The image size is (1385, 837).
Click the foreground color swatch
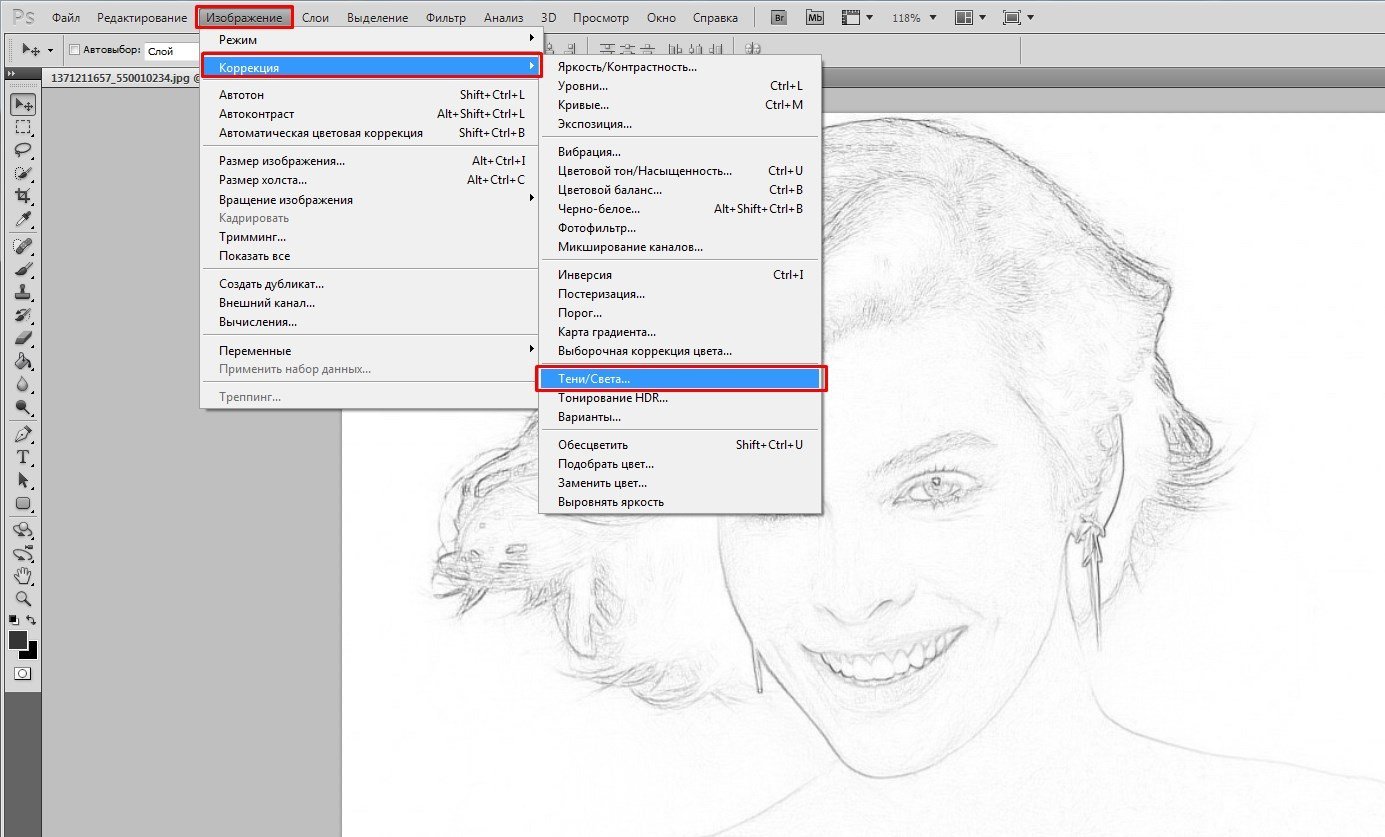[x=18, y=640]
